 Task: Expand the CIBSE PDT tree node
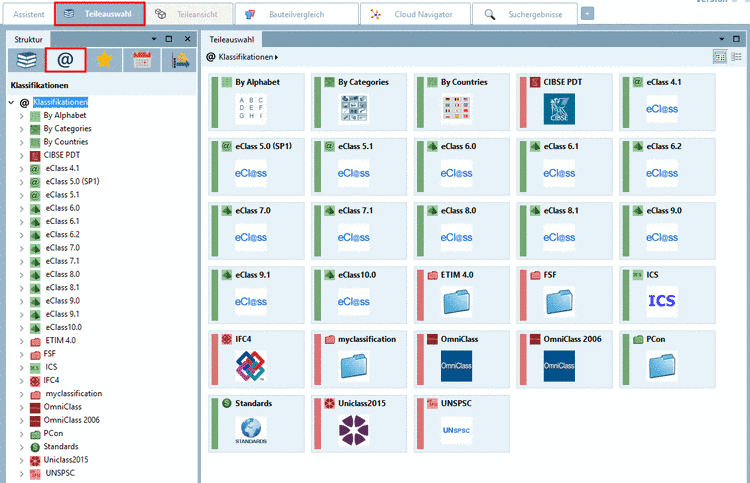(x=21, y=155)
